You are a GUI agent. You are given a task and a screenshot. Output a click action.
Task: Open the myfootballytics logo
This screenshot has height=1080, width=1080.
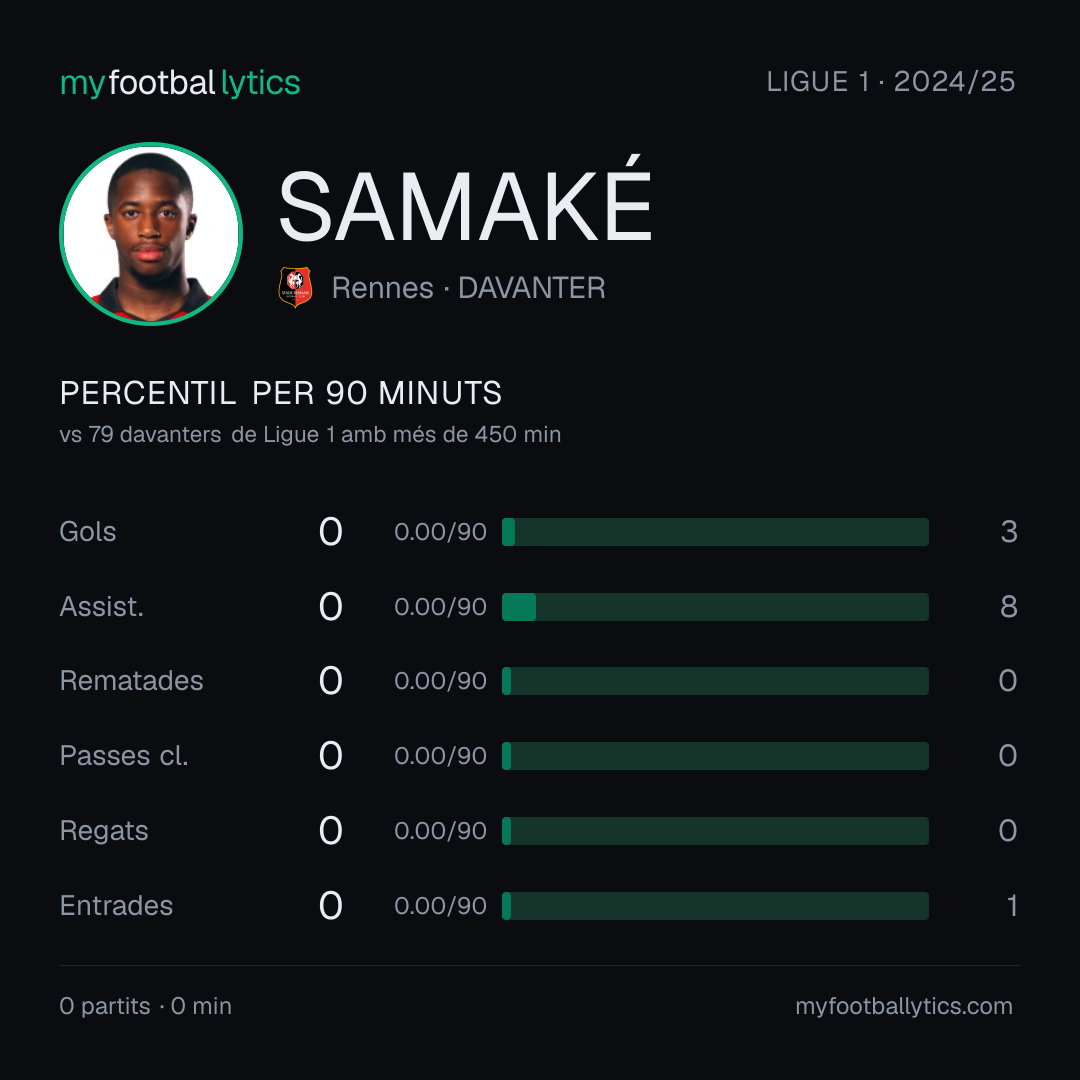[x=180, y=83]
